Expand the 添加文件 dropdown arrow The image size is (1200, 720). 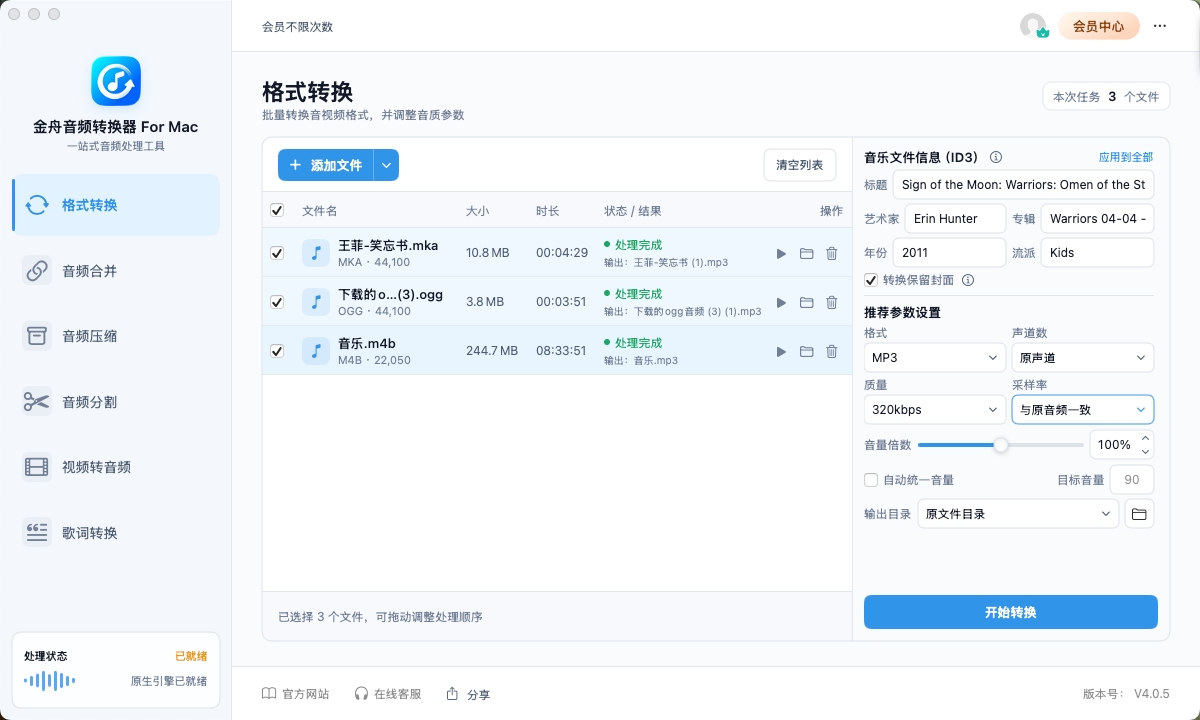pyautogui.click(x=387, y=165)
